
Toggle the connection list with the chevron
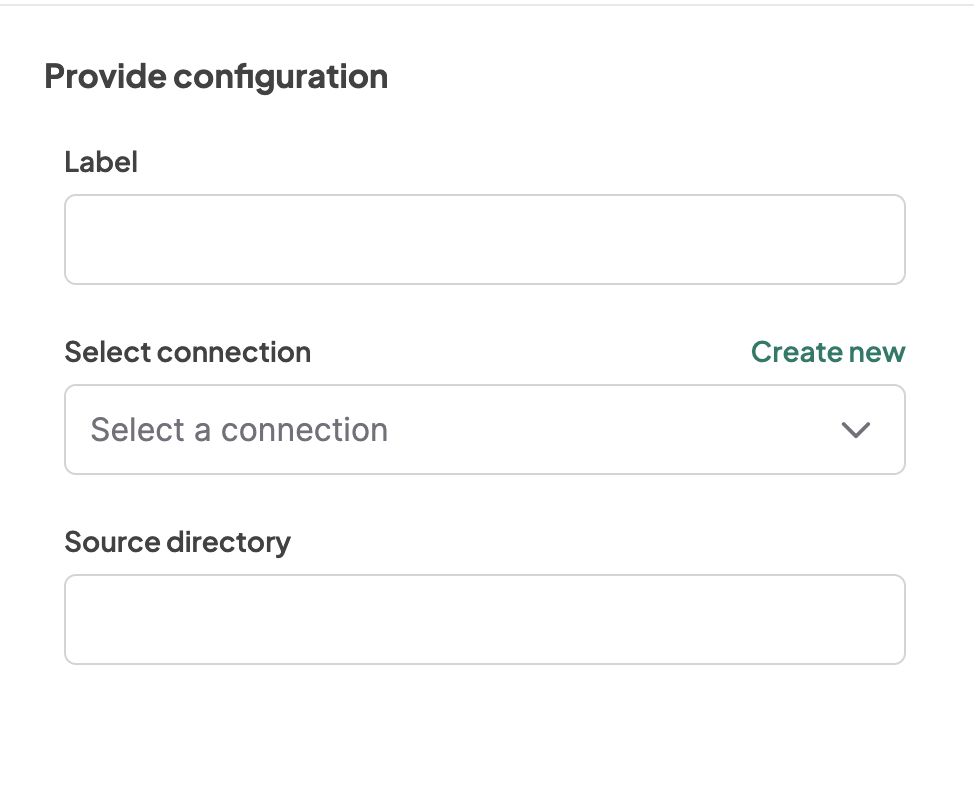tap(856, 430)
